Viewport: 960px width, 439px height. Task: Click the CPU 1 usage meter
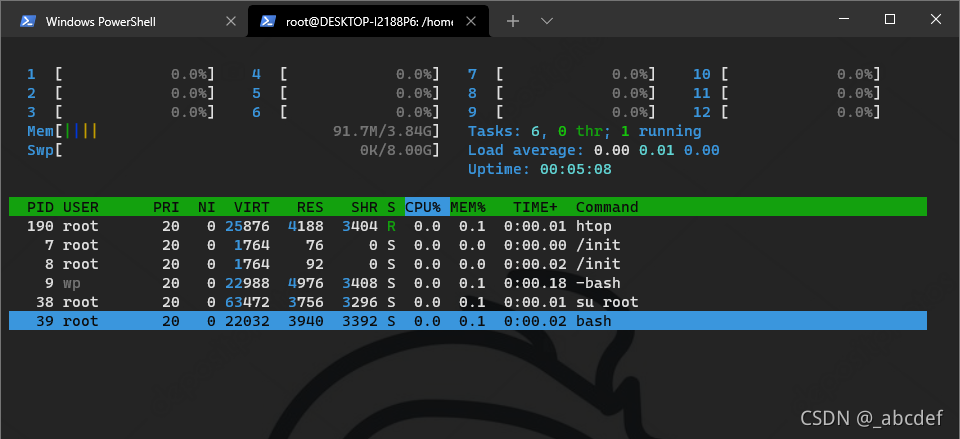click(121, 75)
